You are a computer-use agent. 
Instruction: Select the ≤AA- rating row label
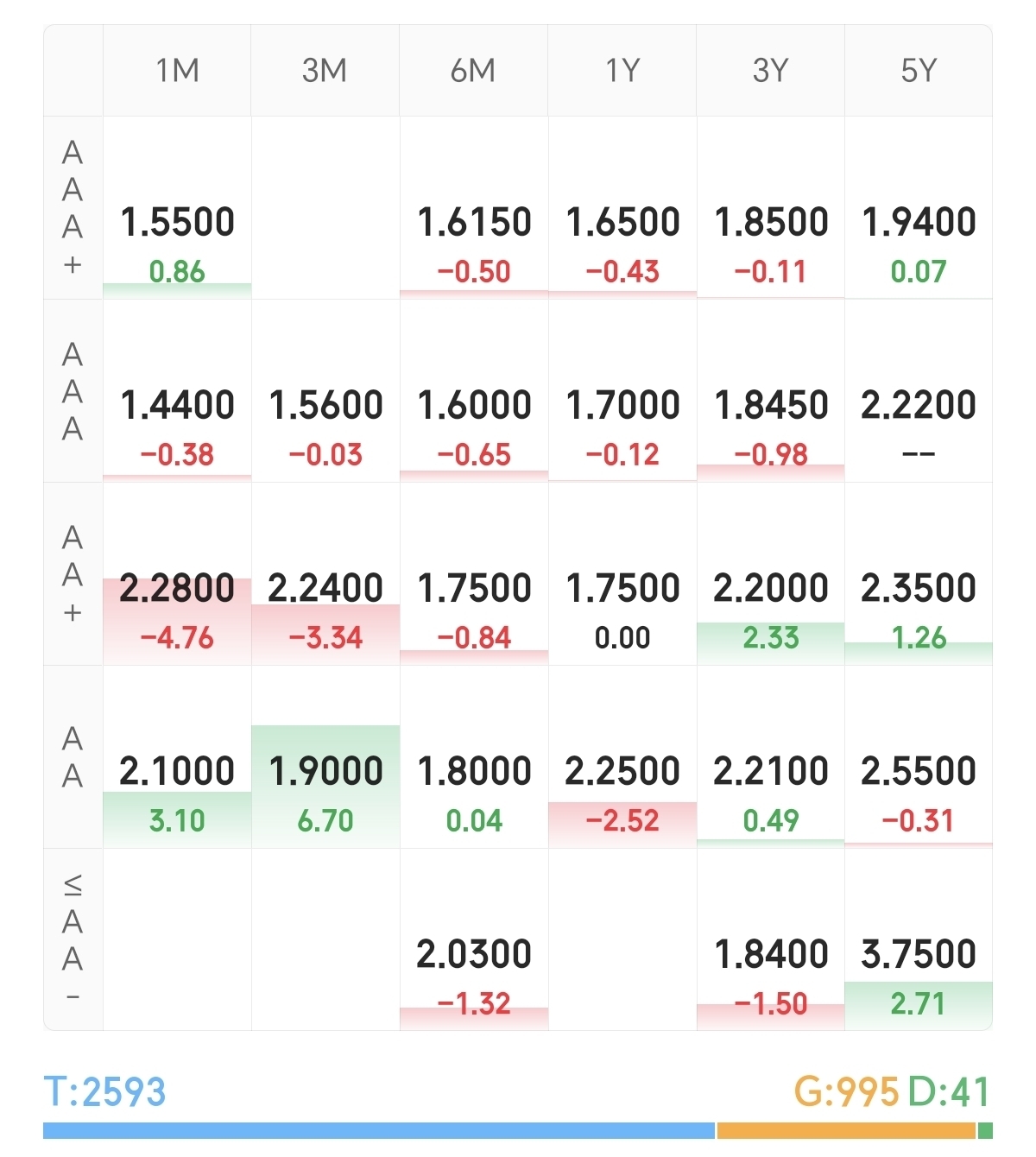pyautogui.click(x=73, y=939)
